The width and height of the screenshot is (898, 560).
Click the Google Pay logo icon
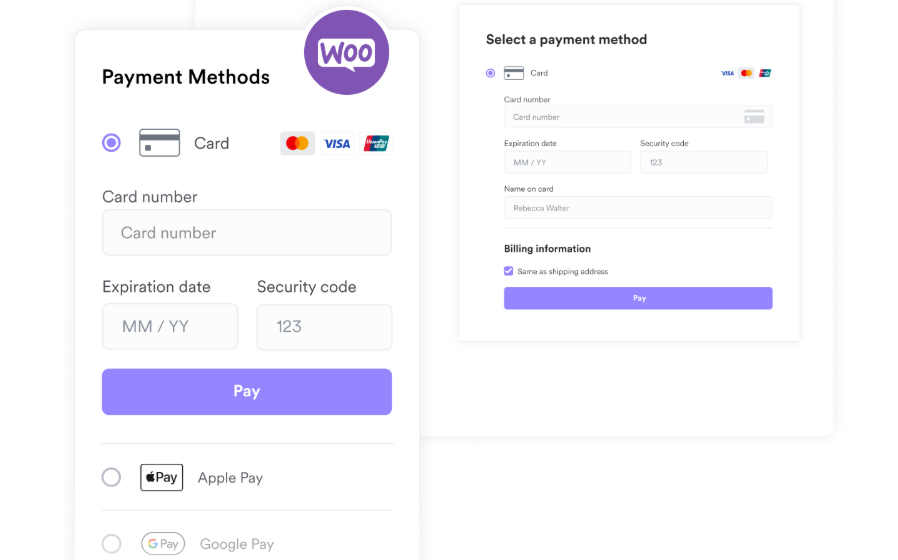click(x=162, y=544)
